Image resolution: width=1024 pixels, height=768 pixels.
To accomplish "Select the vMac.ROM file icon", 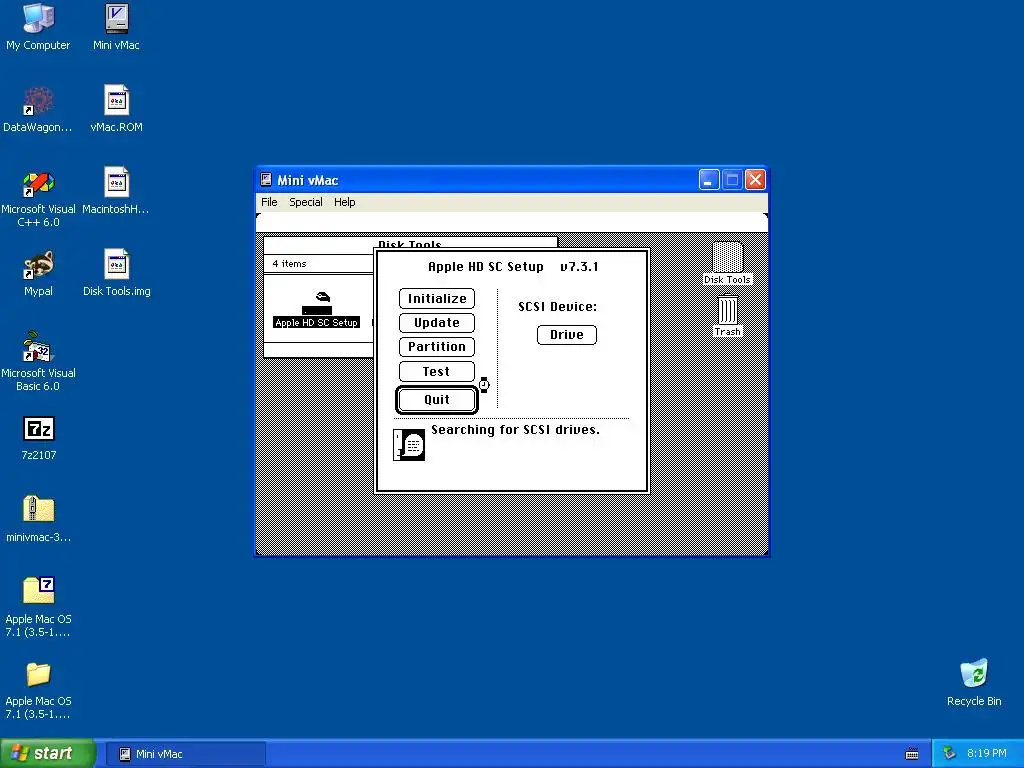I will pyautogui.click(x=116, y=109).
